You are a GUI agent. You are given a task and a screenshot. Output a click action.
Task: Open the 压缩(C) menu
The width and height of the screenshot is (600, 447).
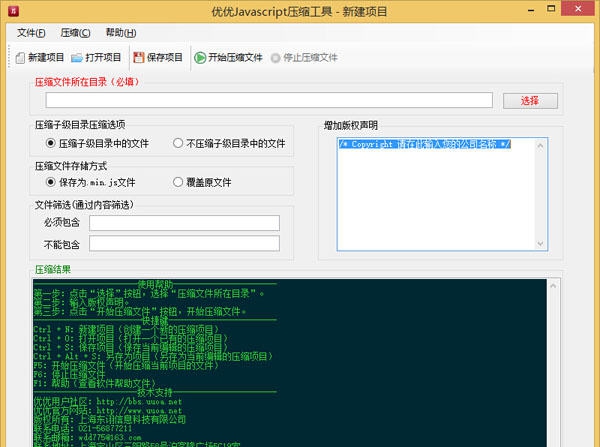75,33
